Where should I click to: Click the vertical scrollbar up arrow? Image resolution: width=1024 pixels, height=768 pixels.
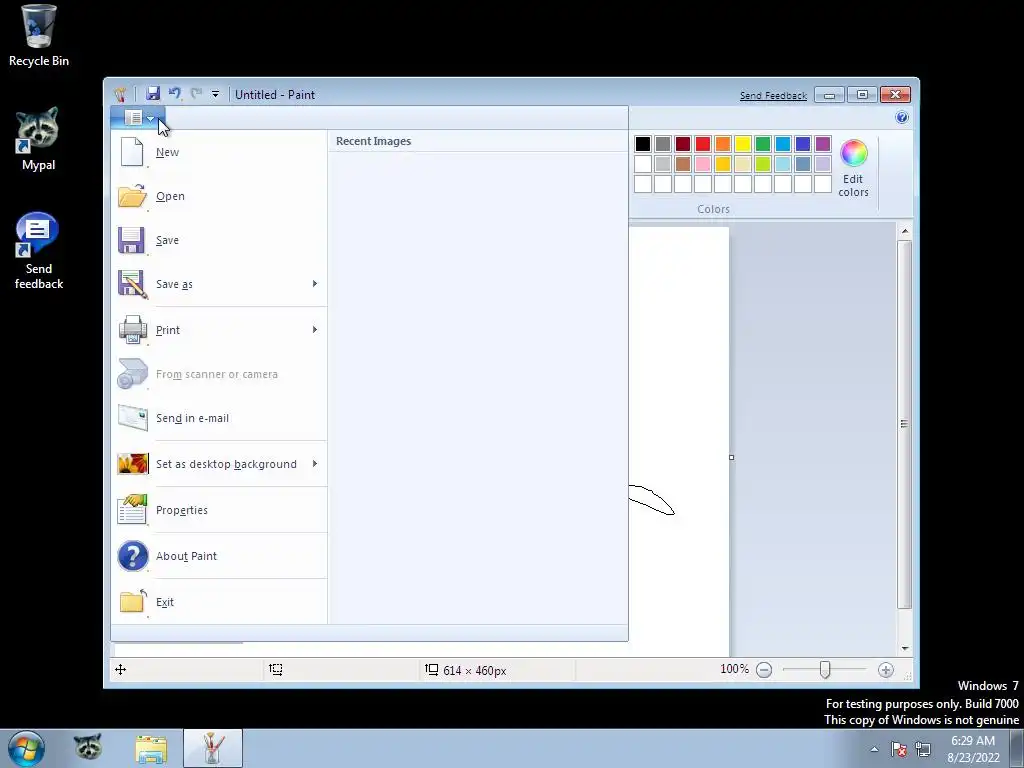tap(904, 231)
